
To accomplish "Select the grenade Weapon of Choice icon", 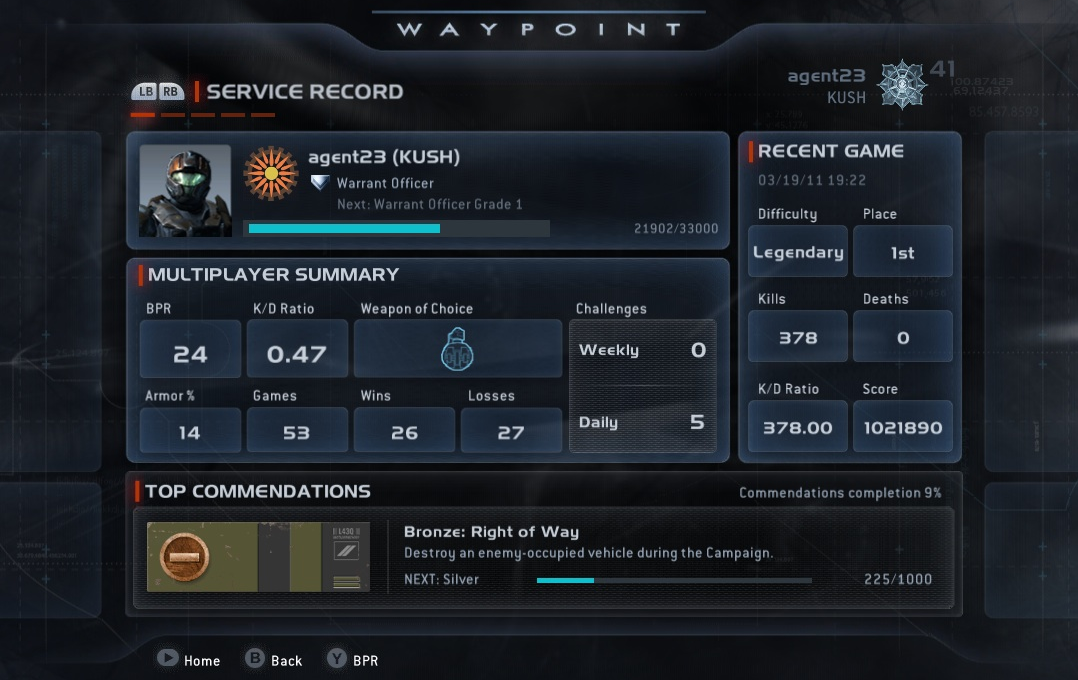I will (x=457, y=349).
